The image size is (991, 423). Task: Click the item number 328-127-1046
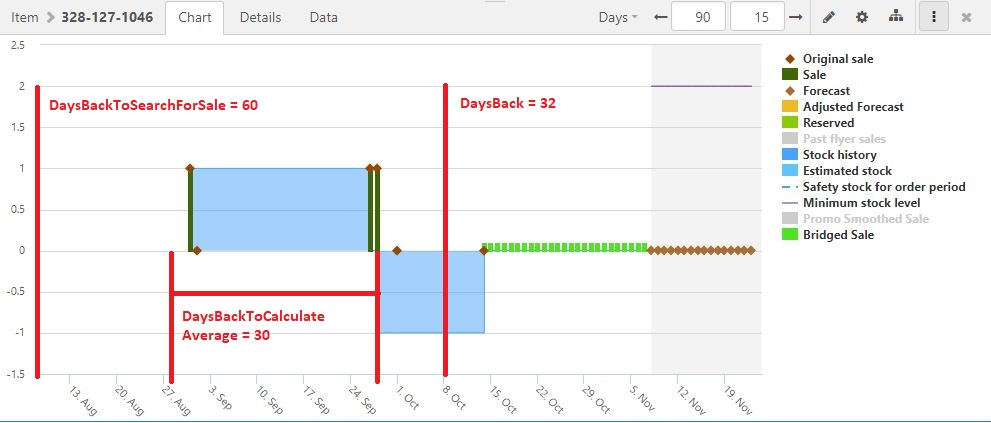106,18
